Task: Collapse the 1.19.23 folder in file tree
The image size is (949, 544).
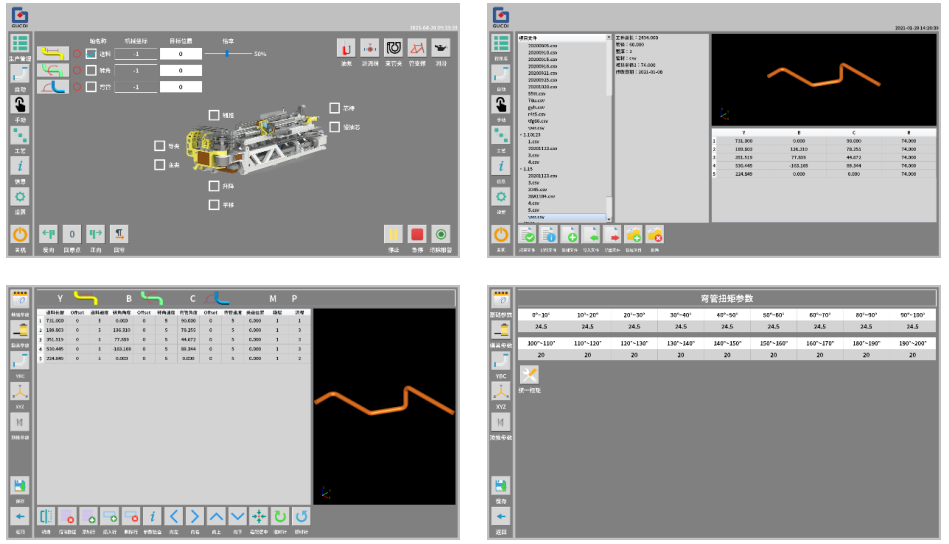Action: [521, 134]
